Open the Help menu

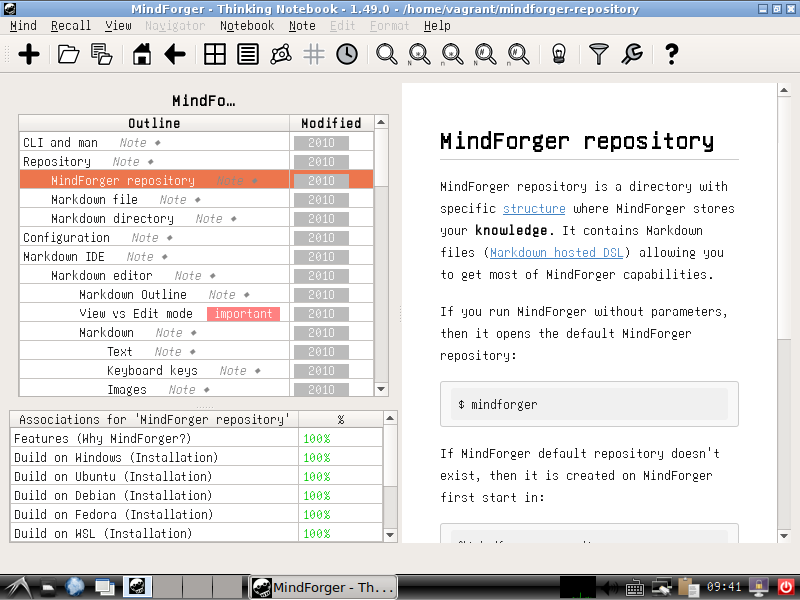(x=437, y=26)
